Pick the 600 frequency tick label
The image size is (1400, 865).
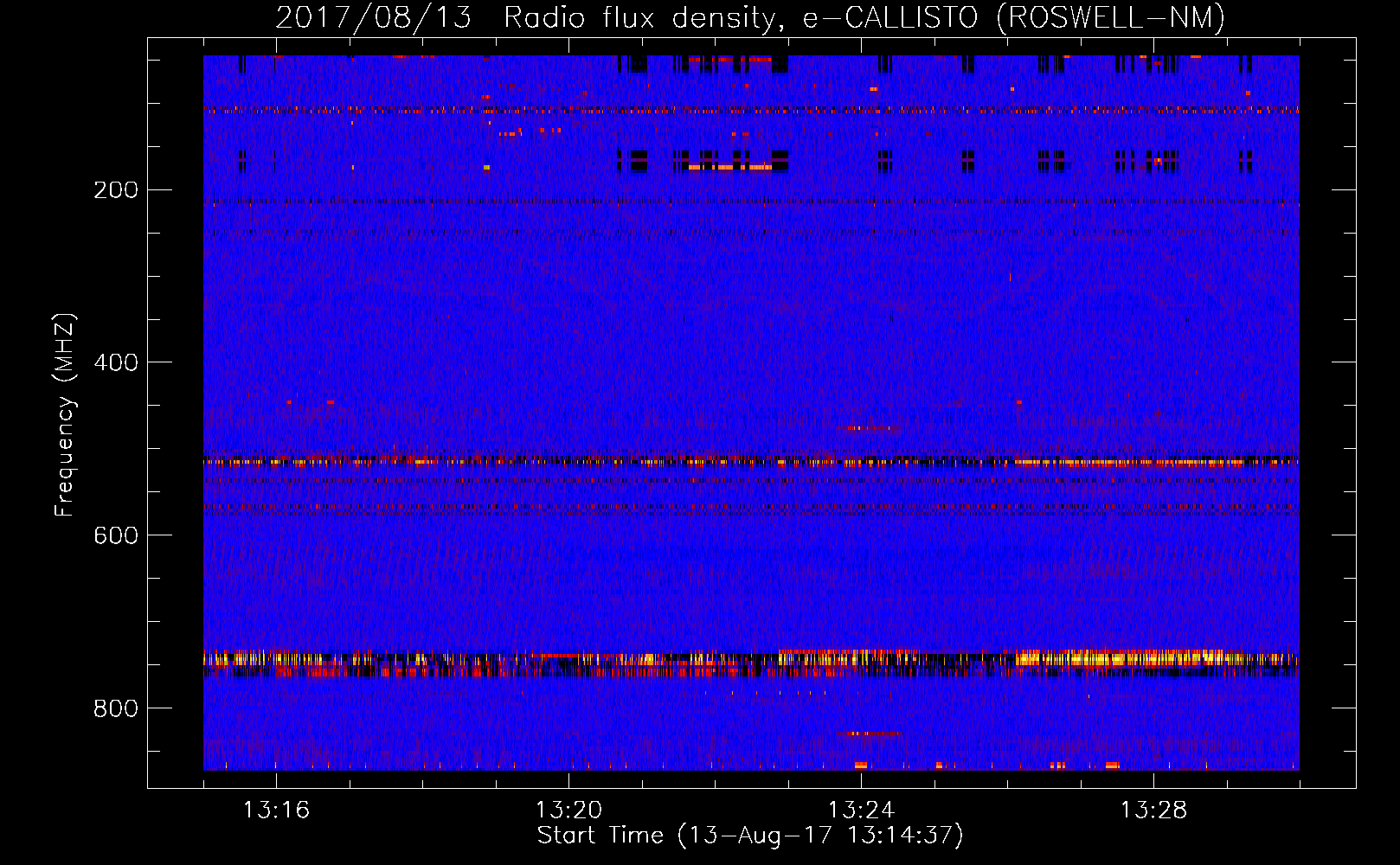pyautogui.click(x=116, y=535)
